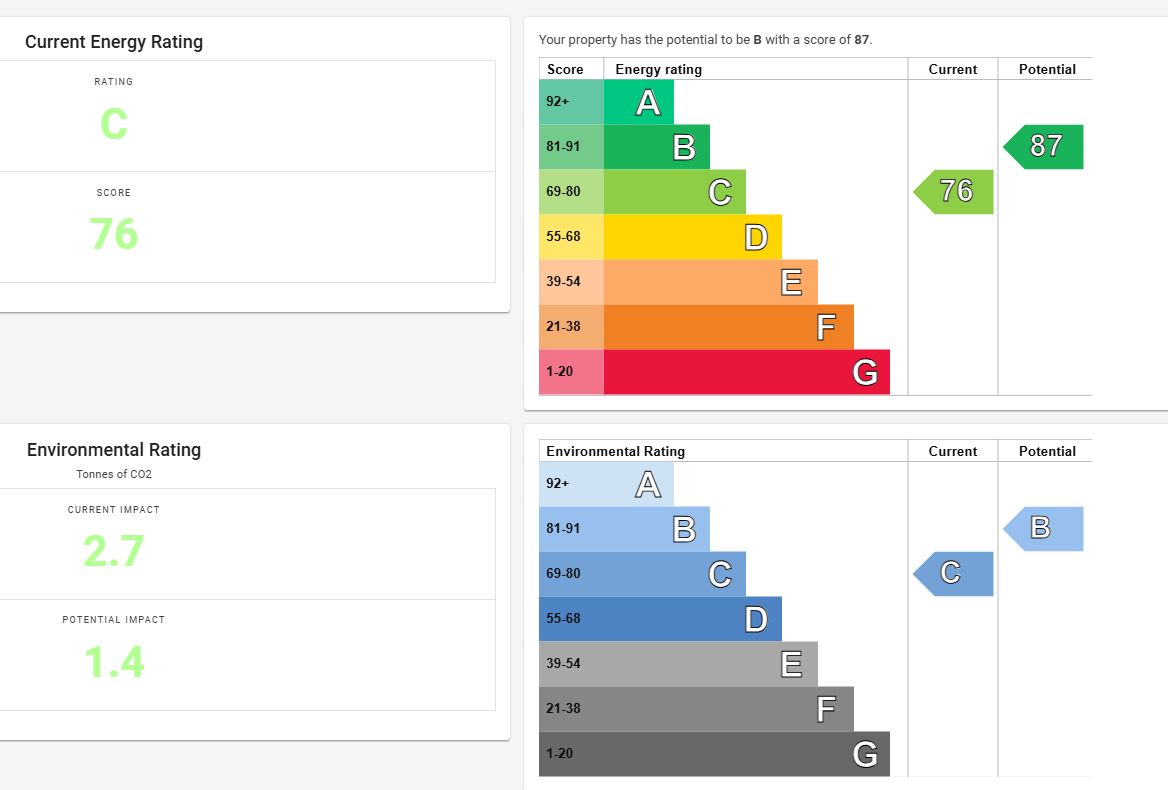1168x790 pixels.
Task: Click the Energy rating column header
Action: point(658,69)
